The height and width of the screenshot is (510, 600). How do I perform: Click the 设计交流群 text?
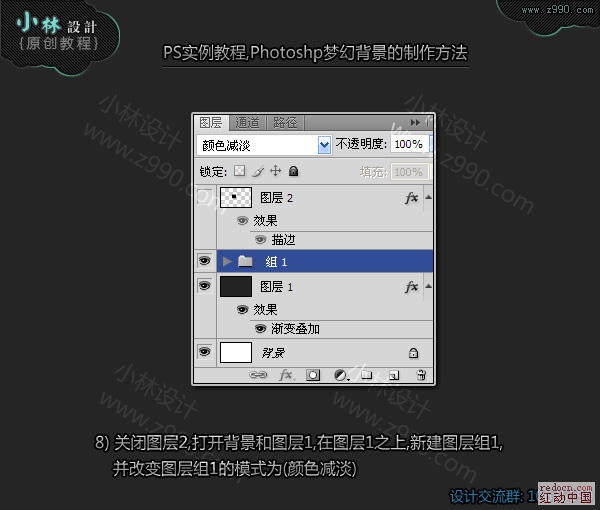(x=485, y=497)
